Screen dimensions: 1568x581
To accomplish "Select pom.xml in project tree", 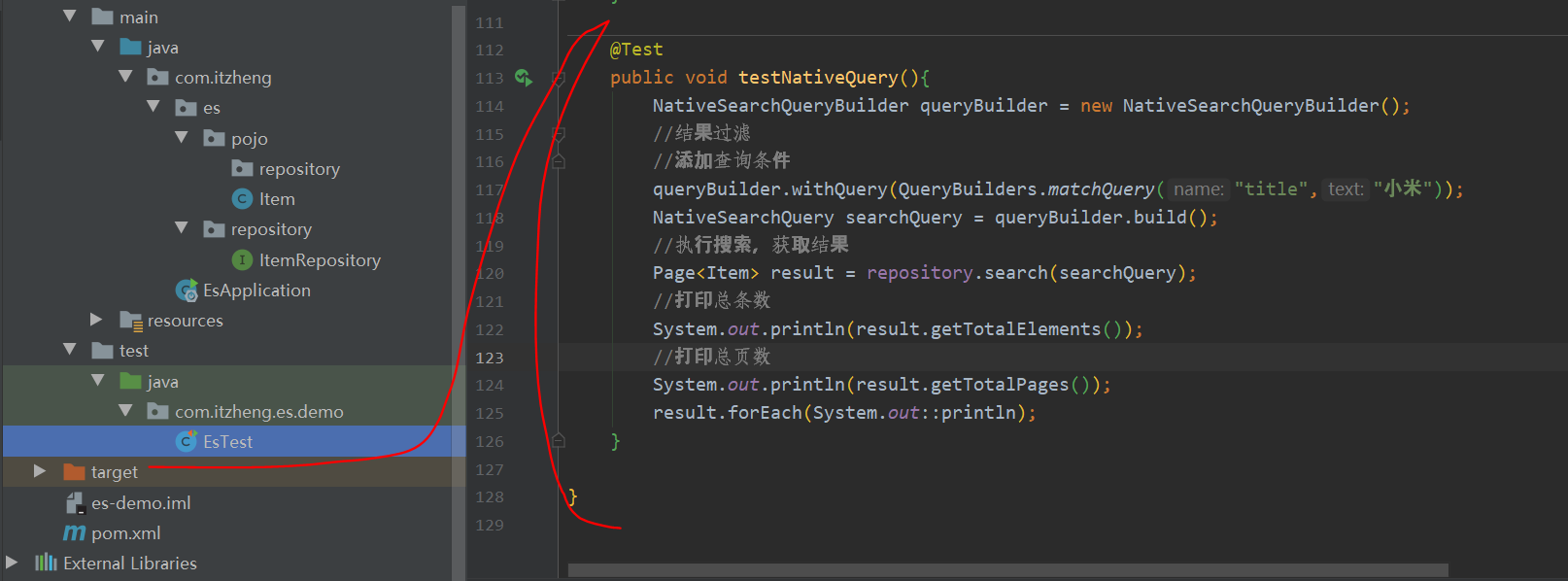I will click(125, 532).
